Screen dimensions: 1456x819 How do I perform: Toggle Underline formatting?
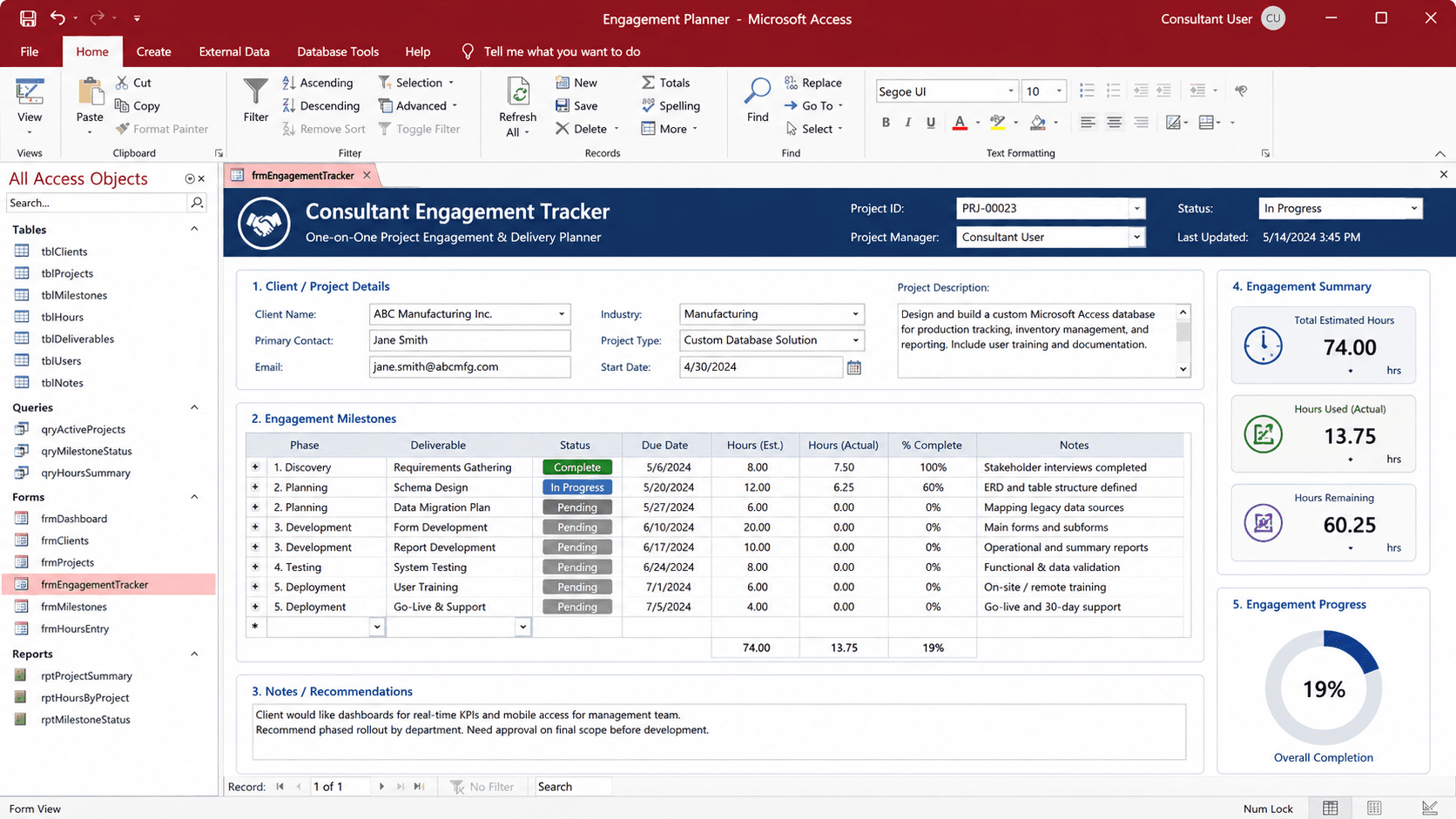point(931,123)
